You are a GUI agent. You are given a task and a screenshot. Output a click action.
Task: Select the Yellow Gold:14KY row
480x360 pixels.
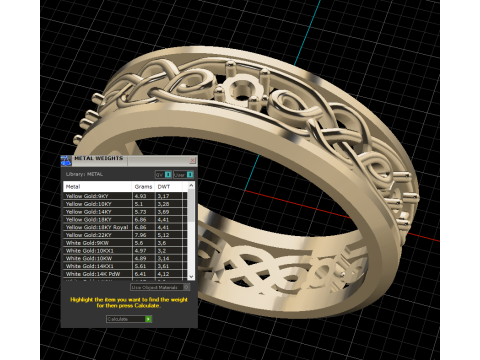coord(125,212)
